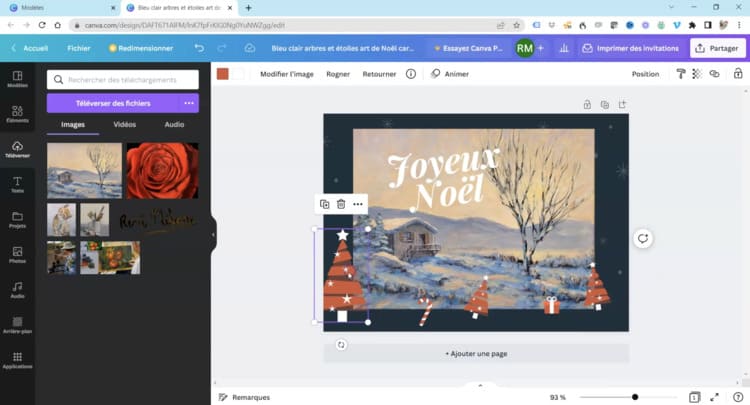Toggle the page lock above the canvas

(587, 104)
